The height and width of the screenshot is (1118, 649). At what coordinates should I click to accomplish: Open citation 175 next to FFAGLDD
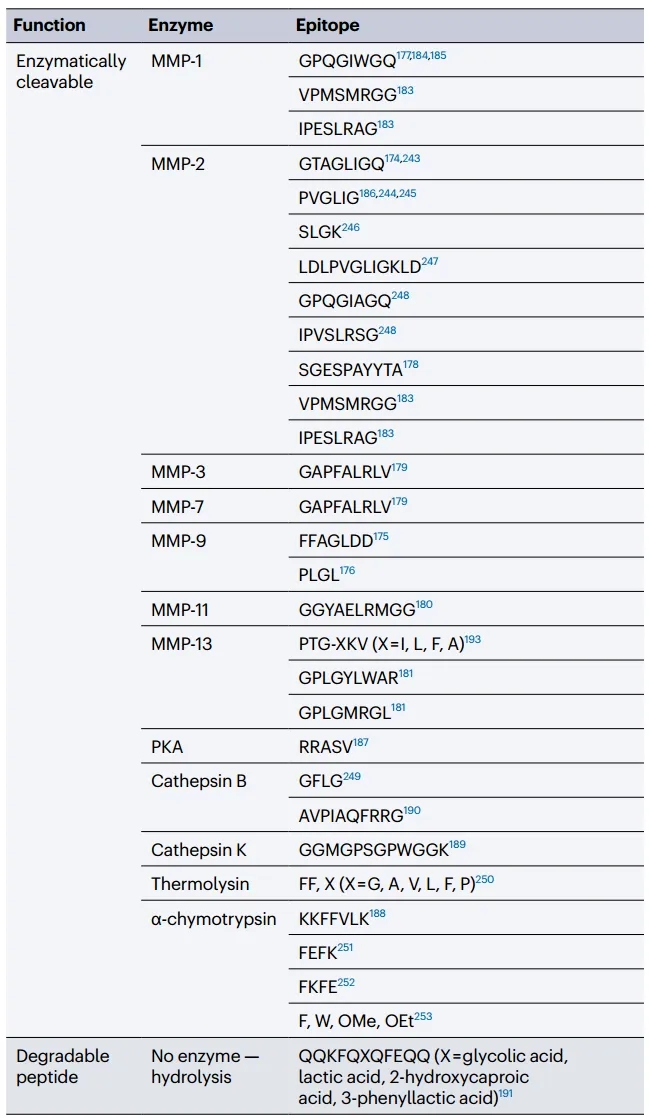(x=381, y=536)
